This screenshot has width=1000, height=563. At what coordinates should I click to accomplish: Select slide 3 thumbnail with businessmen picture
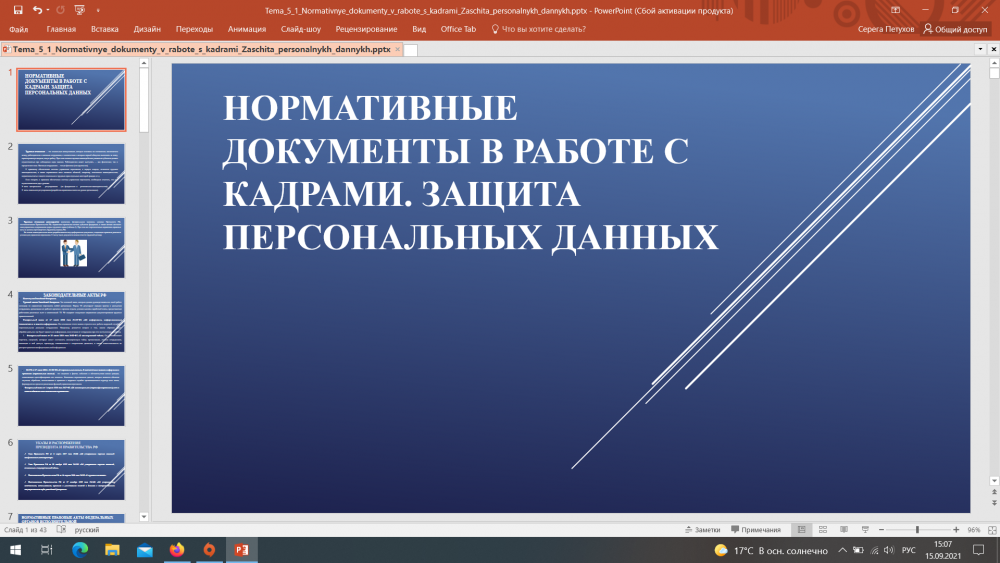pos(71,248)
